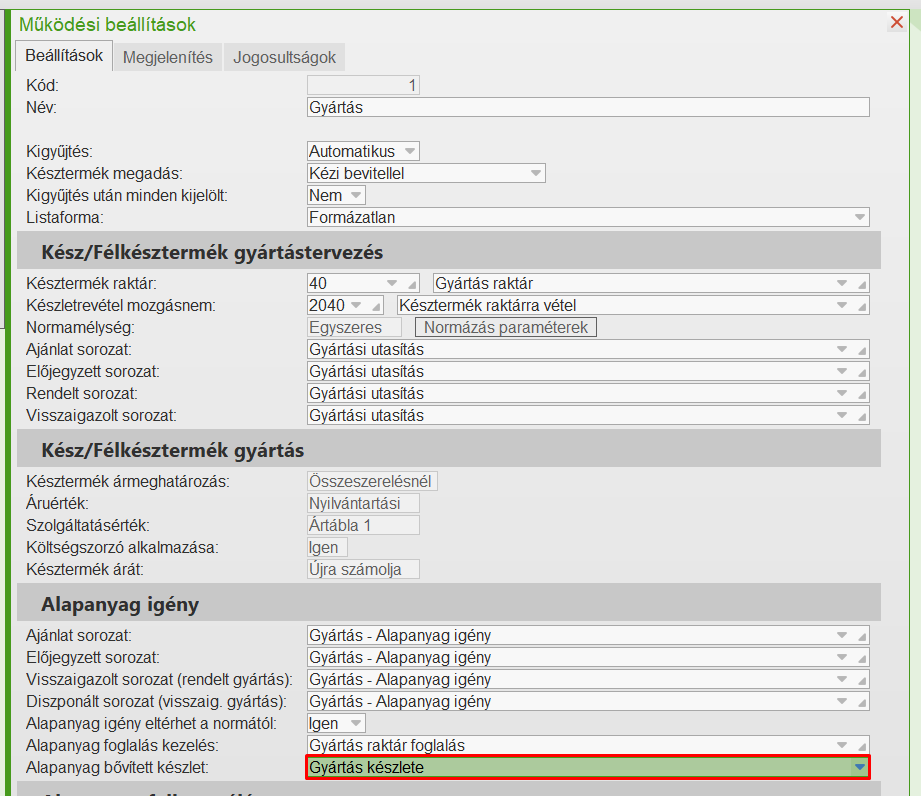Click corner triangle icon beside Gyártás raktár
This screenshot has height=796, width=921.
point(862,285)
